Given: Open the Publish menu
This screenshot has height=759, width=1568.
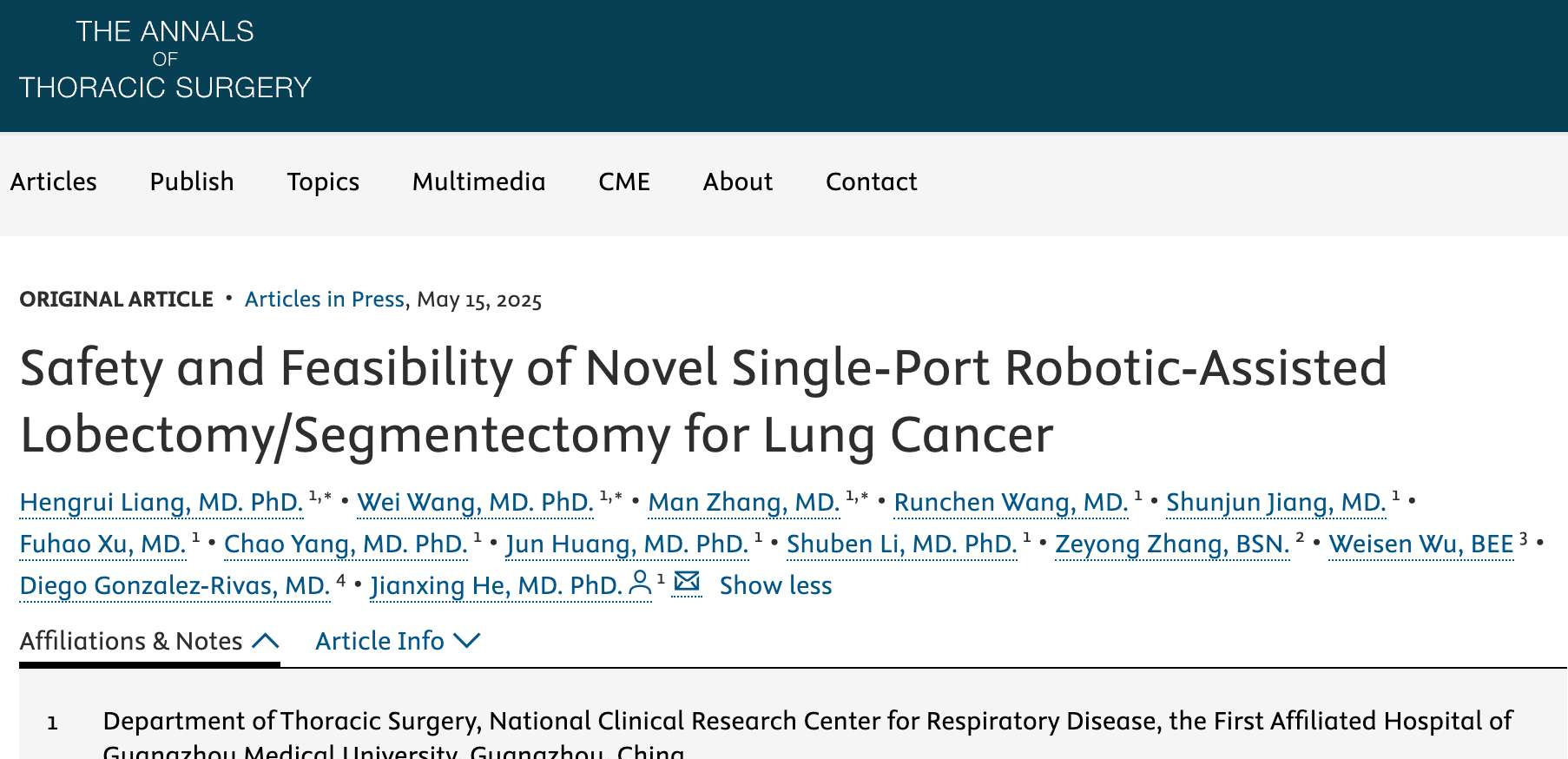Looking at the screenshot, I should point(192,181).
